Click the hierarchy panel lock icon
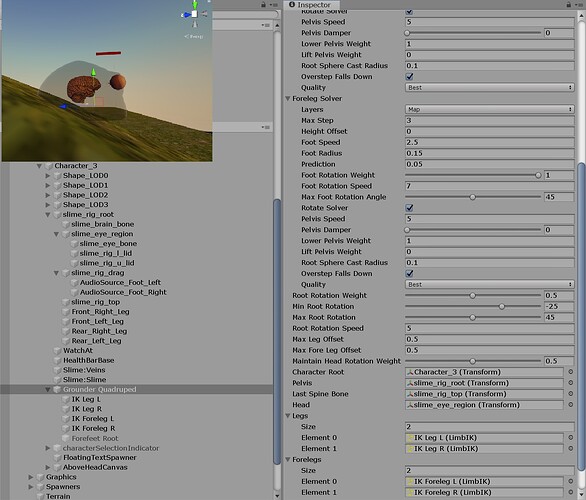The height and width of the screenshot is (500, 586). 263,4
